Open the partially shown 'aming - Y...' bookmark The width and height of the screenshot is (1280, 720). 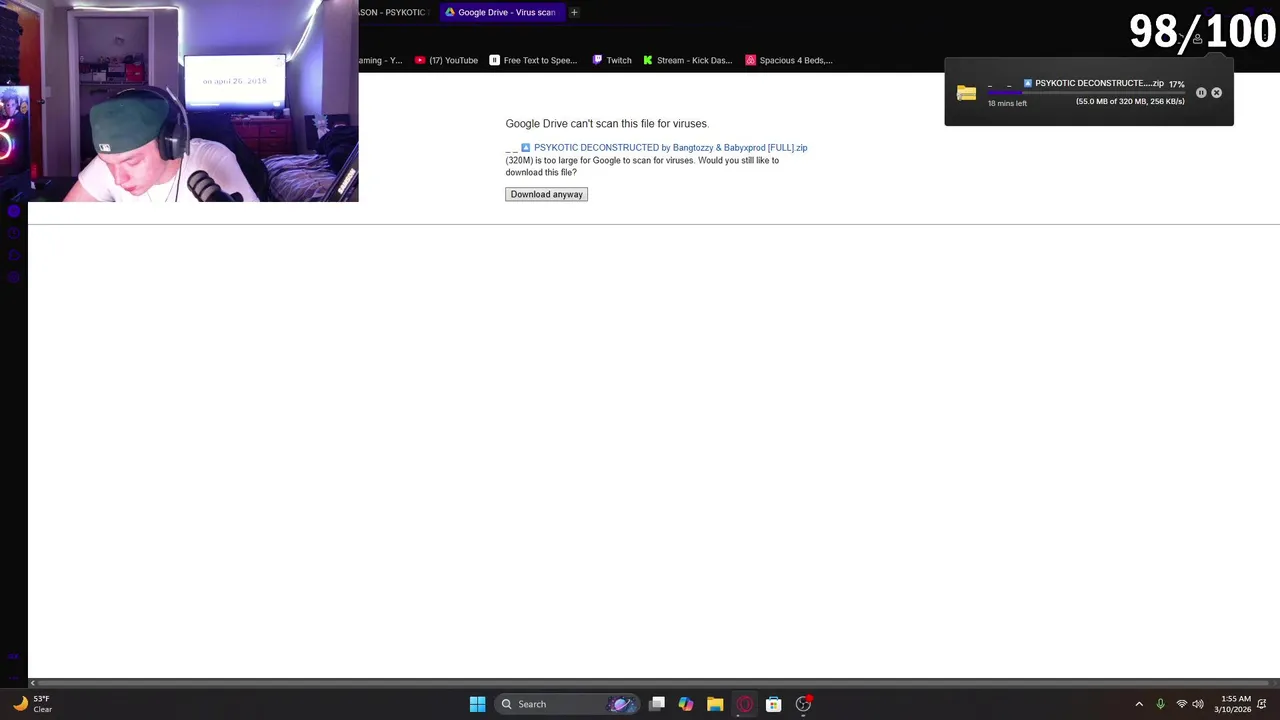[381, 60]
